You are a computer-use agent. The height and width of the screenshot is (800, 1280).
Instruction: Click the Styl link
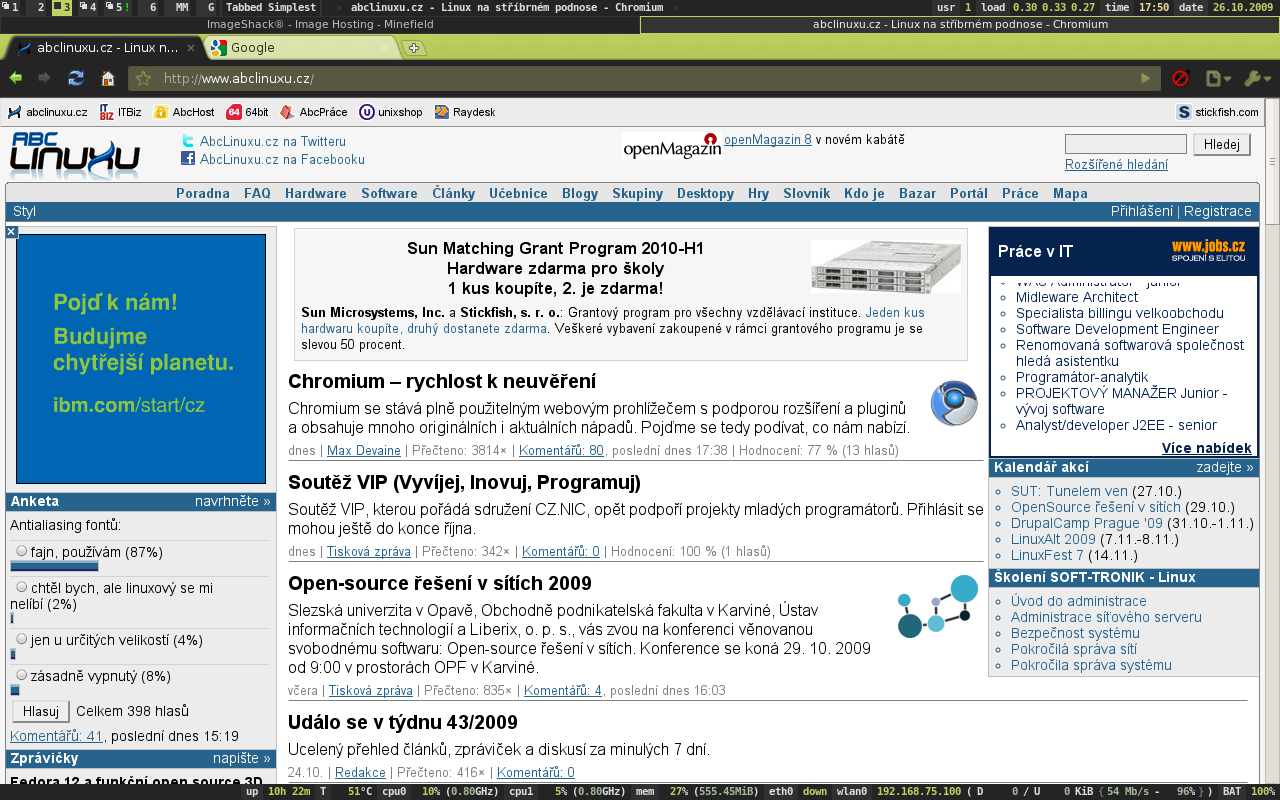coord(24,211)
